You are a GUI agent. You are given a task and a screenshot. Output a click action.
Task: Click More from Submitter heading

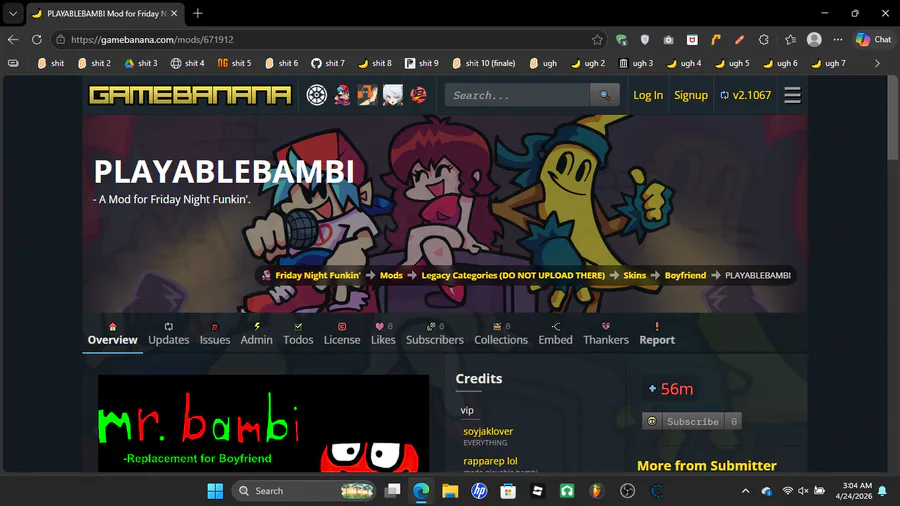(707, 465)
